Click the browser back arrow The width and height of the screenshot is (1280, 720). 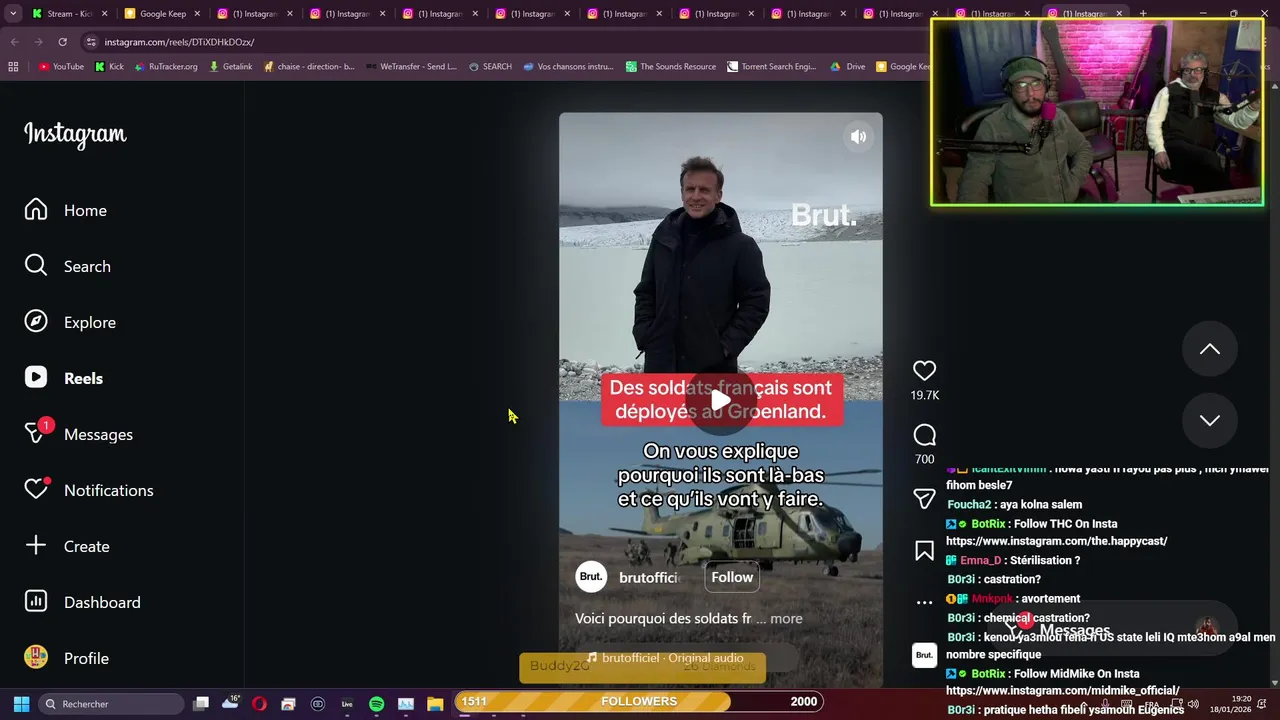14,42
